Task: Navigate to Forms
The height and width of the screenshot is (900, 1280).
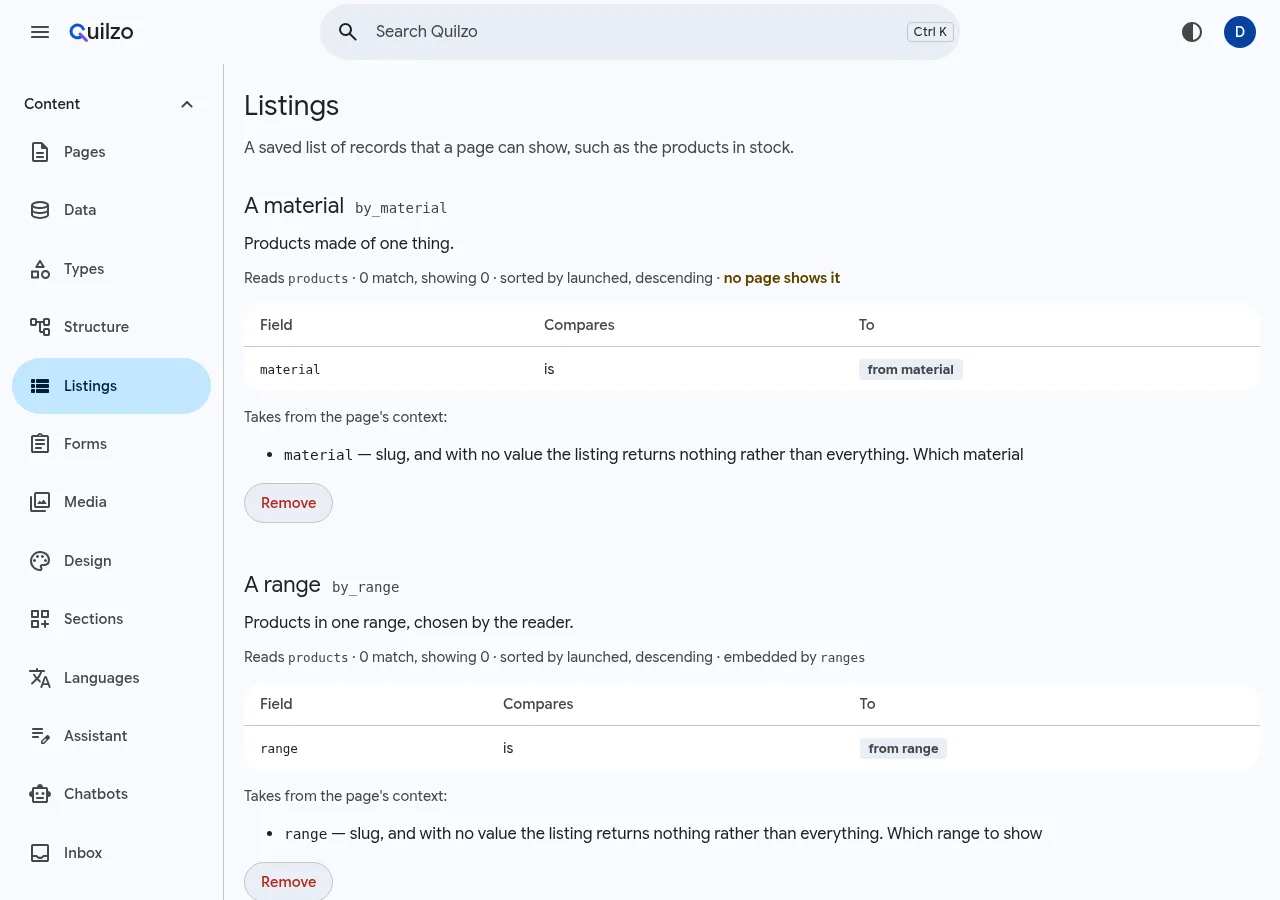Action: pos(111,444)
